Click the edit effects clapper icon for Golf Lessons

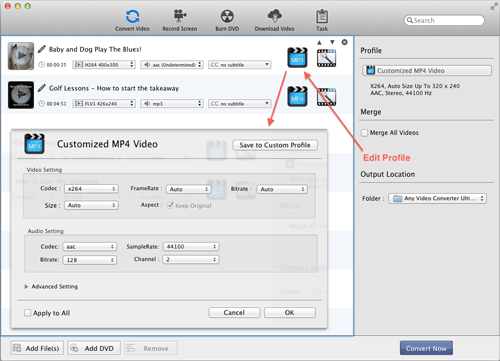326,97
